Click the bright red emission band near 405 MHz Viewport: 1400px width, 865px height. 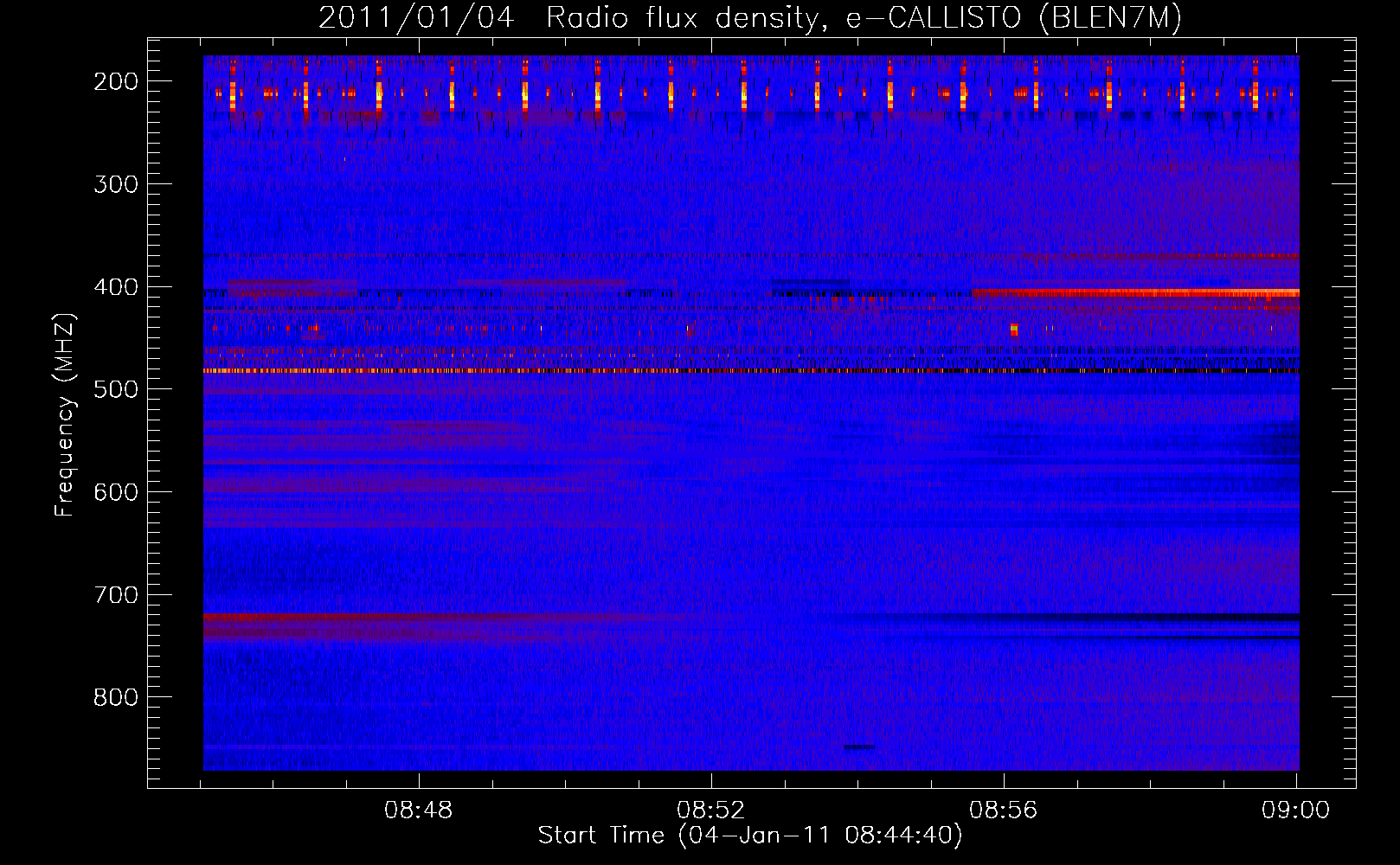pyautogui.click(x=1135, y=293)
